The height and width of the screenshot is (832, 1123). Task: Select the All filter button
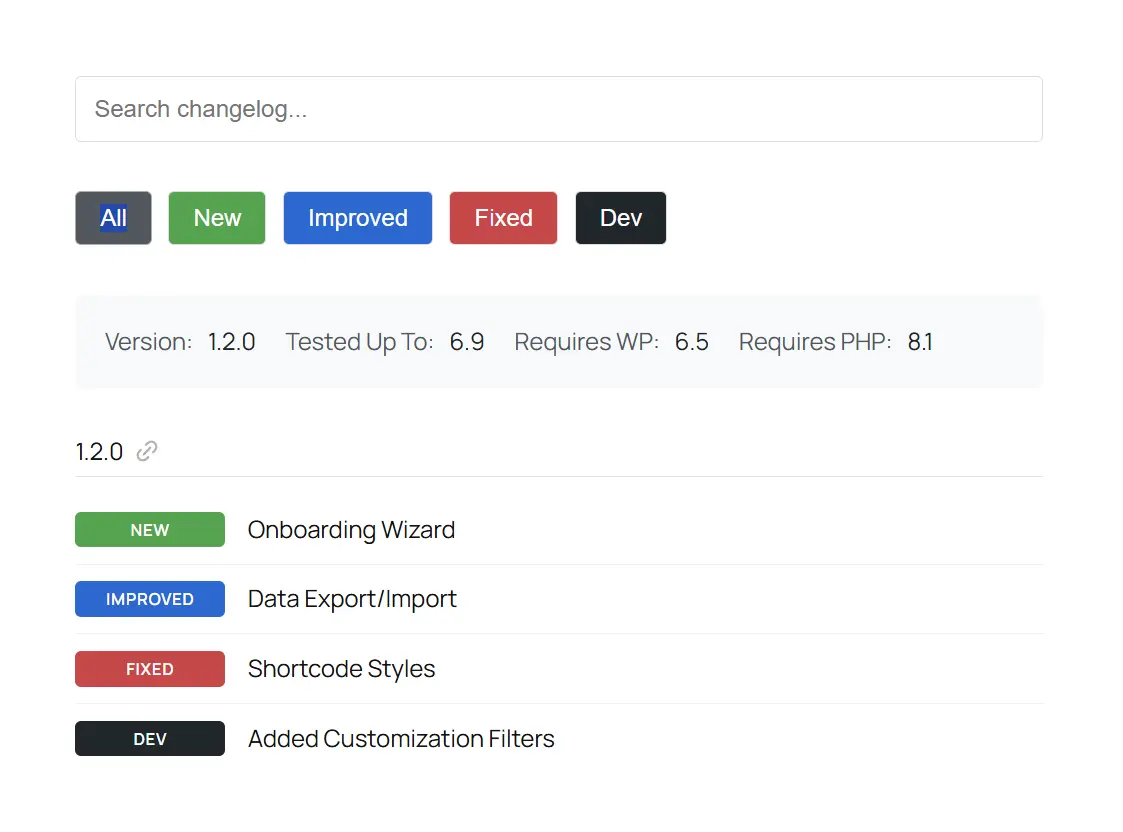(113, 218)
